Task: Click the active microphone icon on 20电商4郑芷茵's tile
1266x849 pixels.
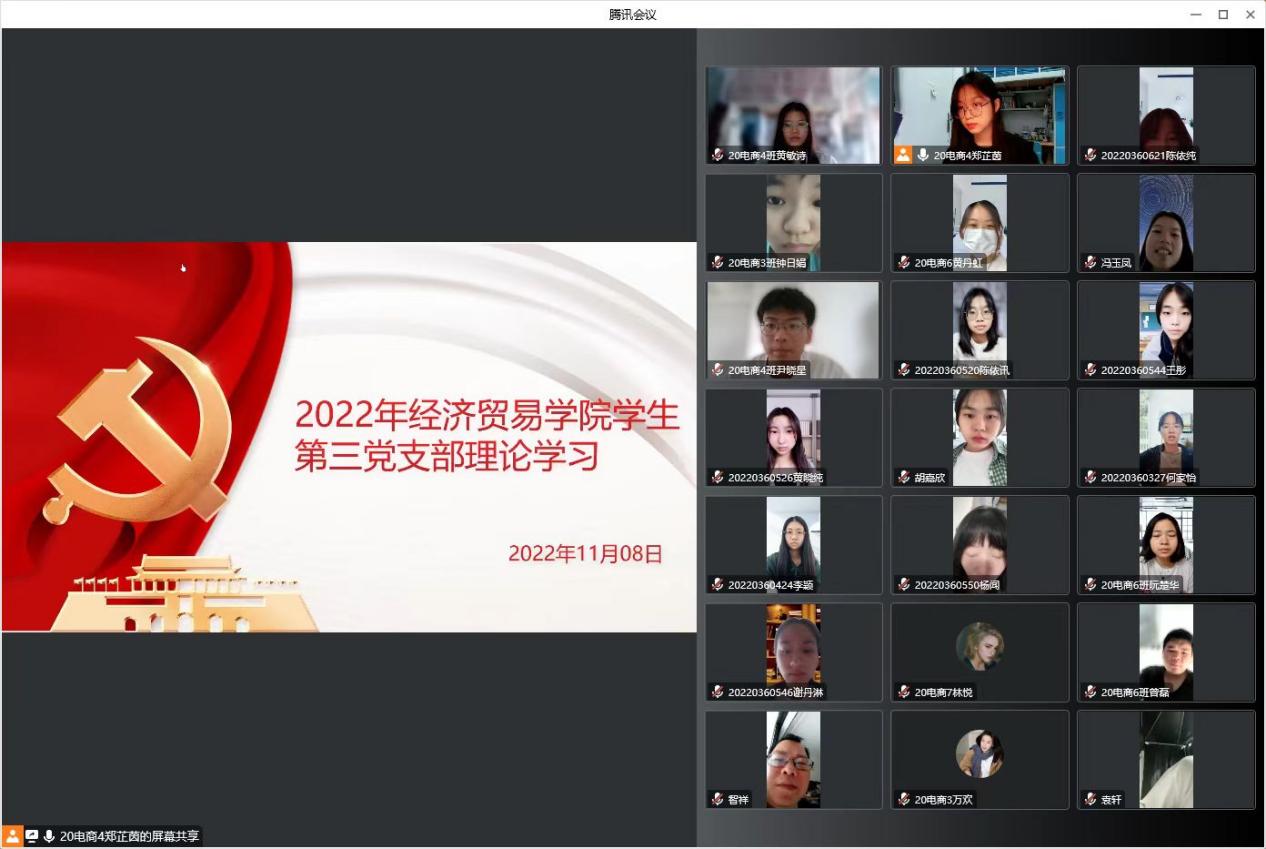Action: coord(922,155)
